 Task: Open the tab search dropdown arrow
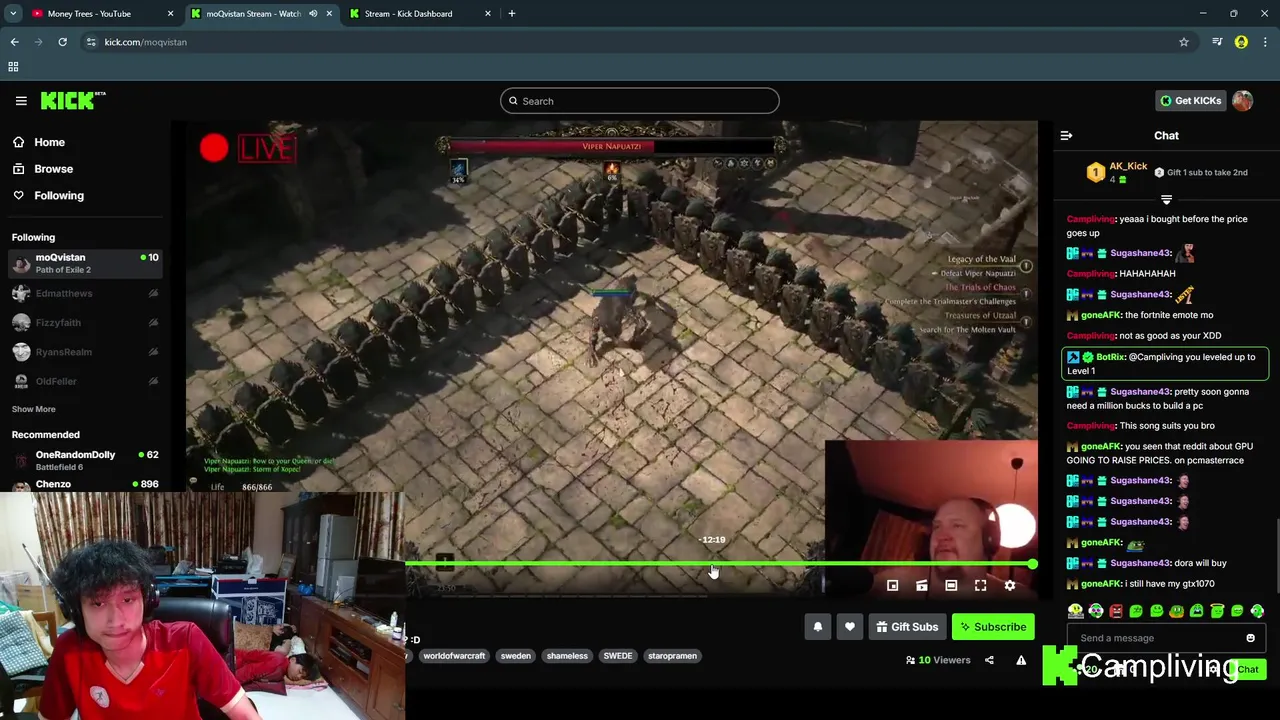13,14
